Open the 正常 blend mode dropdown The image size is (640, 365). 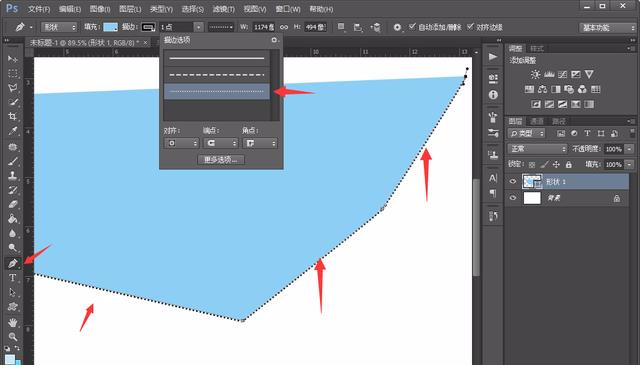[x=537, y=149]
